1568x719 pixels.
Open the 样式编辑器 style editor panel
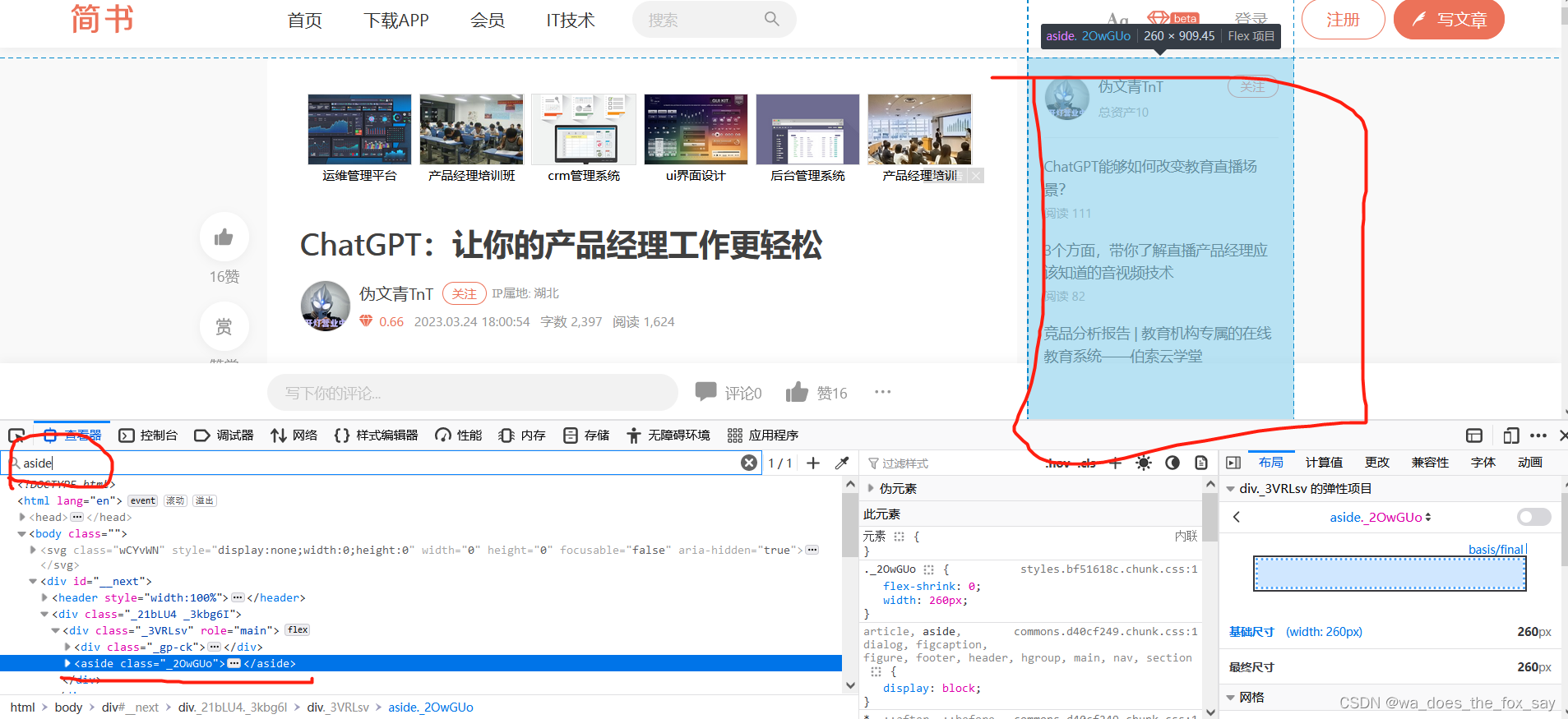[377, 436]
